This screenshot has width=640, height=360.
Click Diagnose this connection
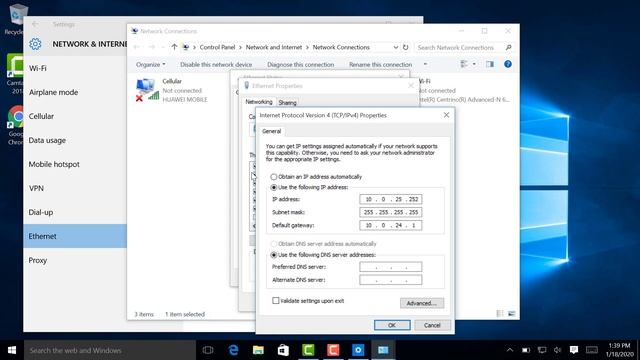(x=300, y=64)
